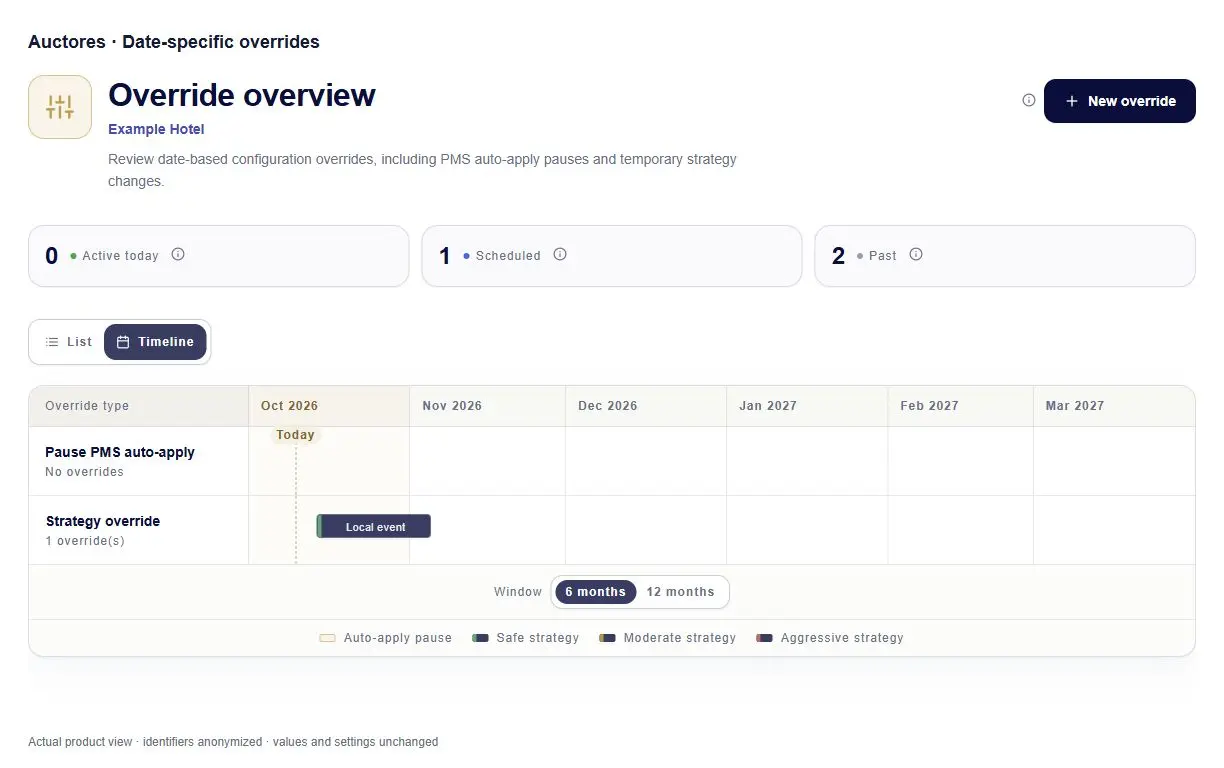The height and width of the screenshot is (768, 1224).
Task: Click the Active today count card
Action: point(219,256)
